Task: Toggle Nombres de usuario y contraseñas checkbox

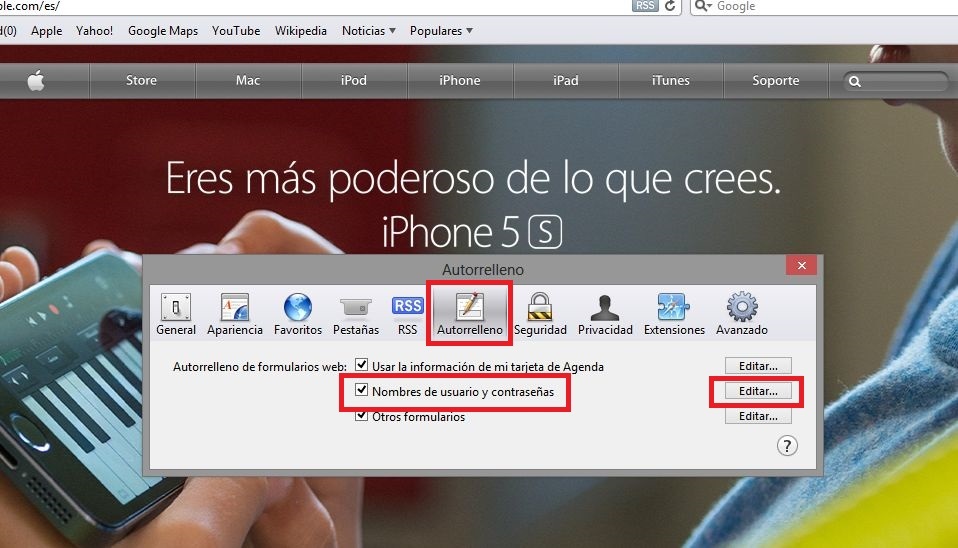Action: [x=362, y=390]
